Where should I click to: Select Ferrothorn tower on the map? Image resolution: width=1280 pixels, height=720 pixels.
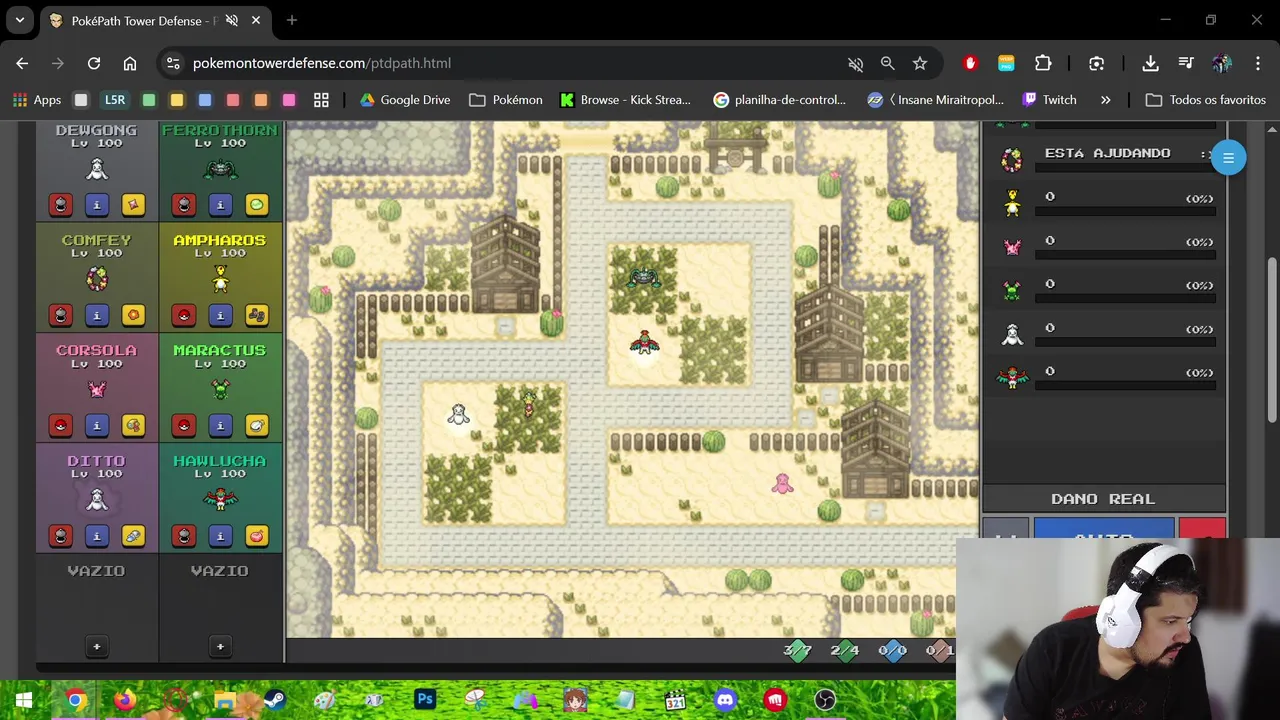643,279
